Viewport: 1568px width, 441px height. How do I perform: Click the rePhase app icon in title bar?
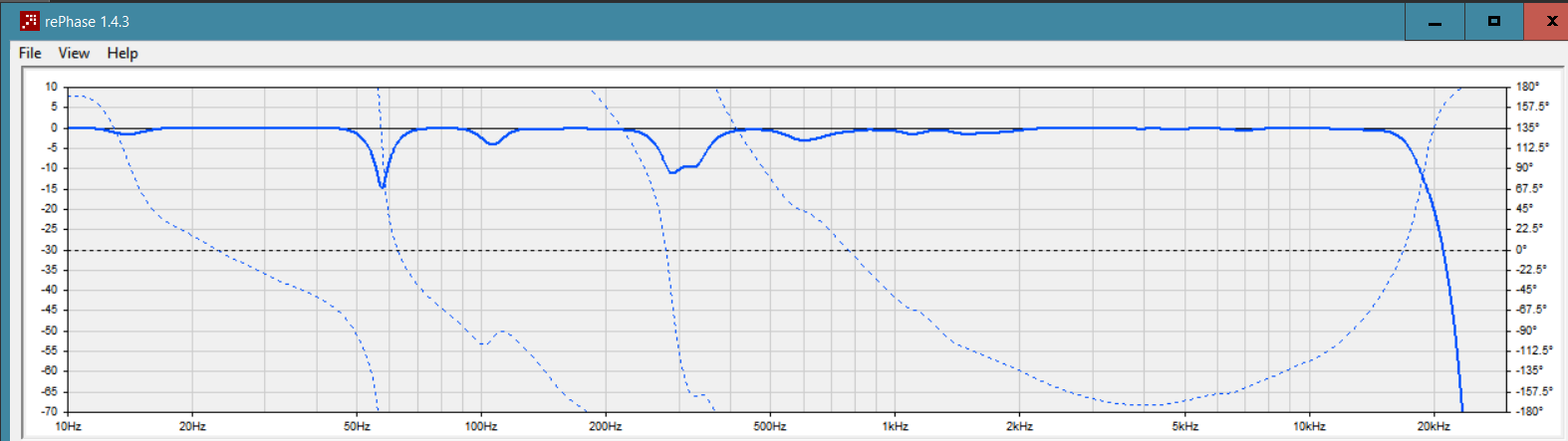(x=29, y=21)
